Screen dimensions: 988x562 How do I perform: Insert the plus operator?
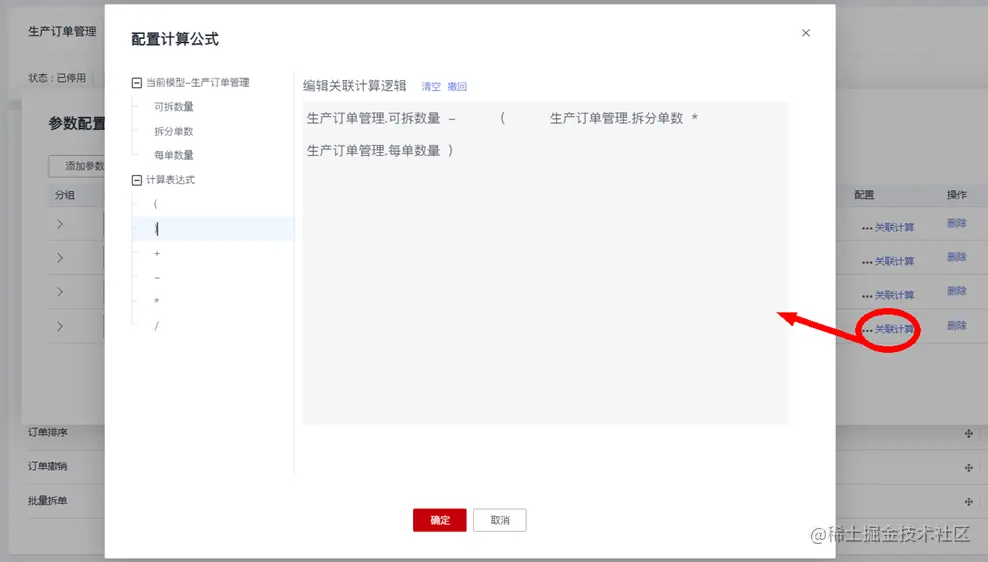point(157,253)
